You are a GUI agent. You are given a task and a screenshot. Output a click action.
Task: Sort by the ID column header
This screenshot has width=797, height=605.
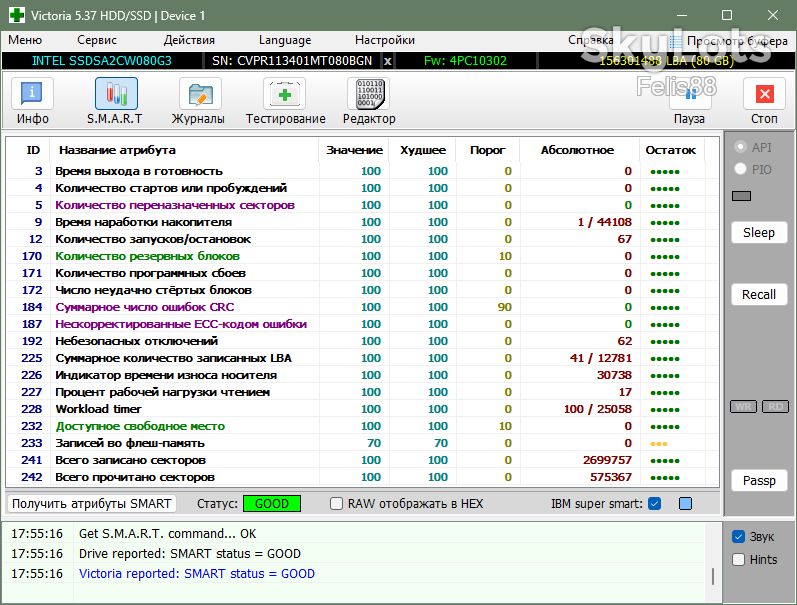pyautogui.click(x=33, y=150)
